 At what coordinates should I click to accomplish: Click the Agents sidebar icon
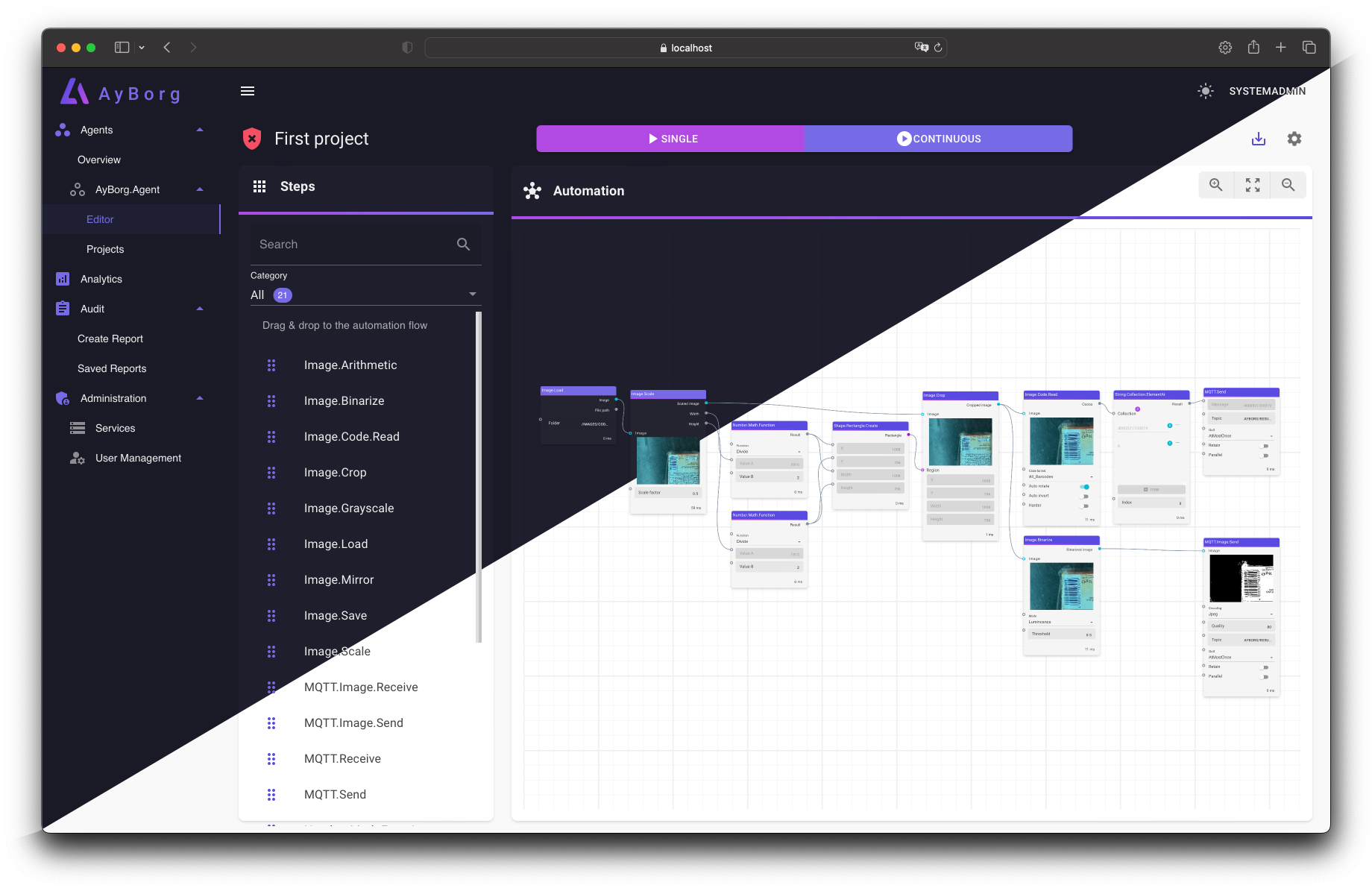(63, 130)
